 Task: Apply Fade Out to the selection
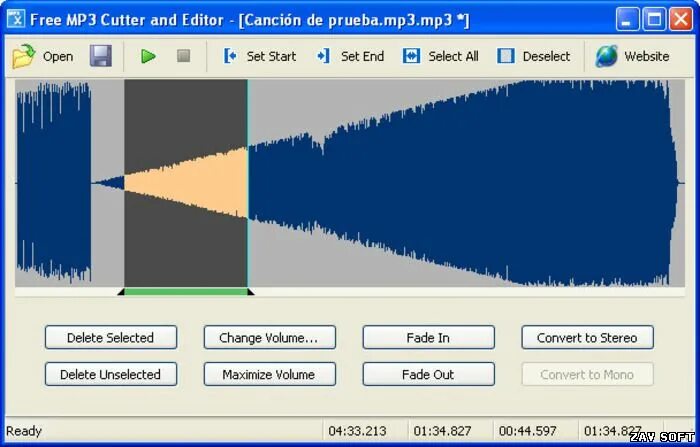point(429,374)
